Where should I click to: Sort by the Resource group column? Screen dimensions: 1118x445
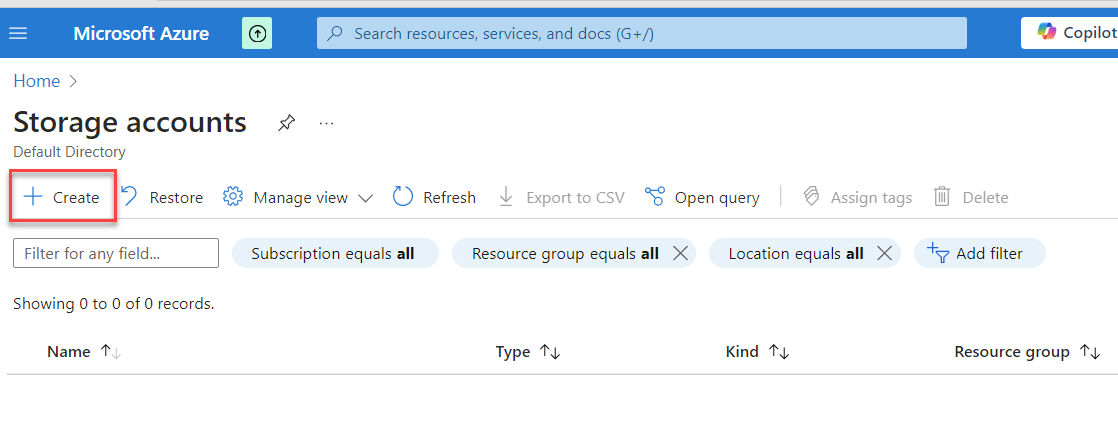click(1027, 352)
